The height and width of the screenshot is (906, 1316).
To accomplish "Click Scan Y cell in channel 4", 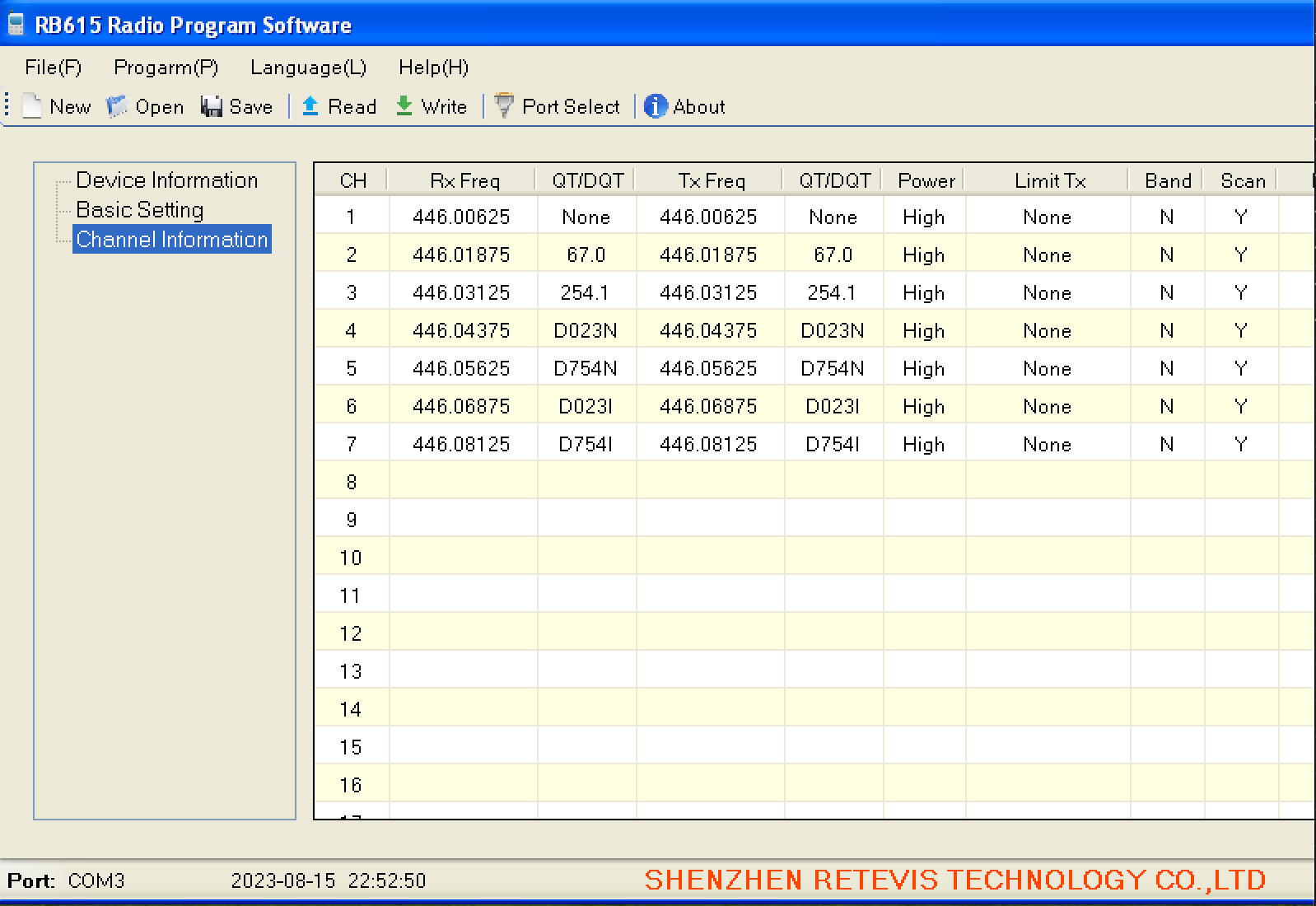I will pos(1241,330).
